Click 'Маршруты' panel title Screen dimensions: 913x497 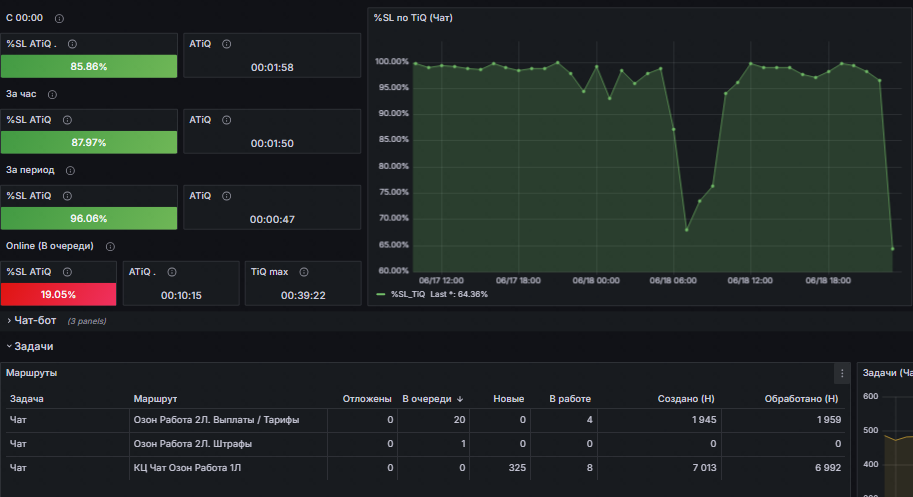(x=31, y=373)
